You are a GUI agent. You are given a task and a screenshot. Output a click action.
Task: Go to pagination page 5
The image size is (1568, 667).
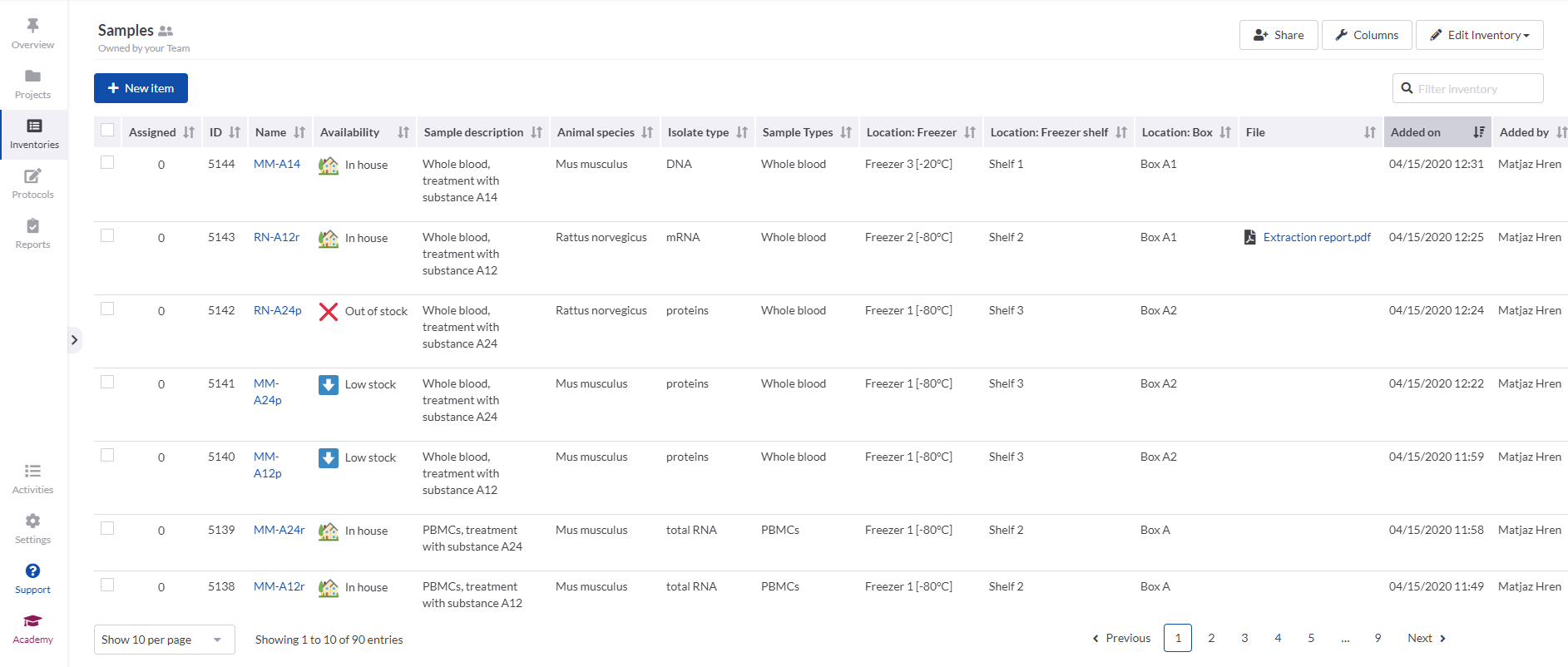[x=1311, y=638]
